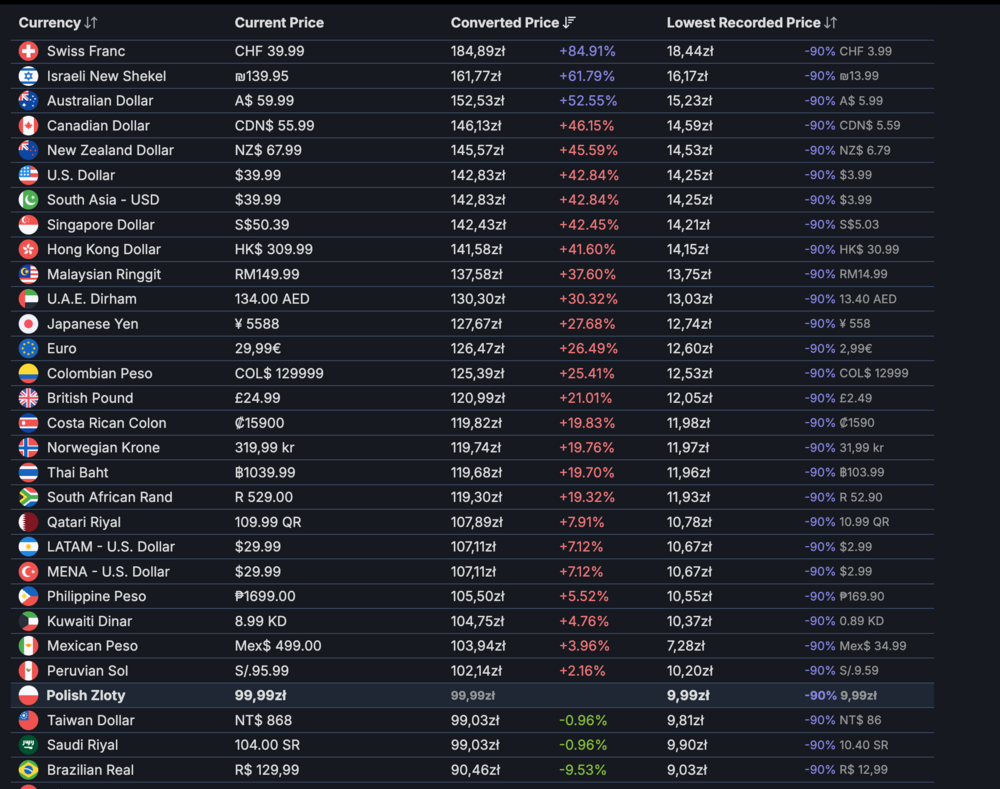Viewport: 1000px width, 789px height.
Task: Click the Swiss Franc flag icon
Action: tap(28, 51)
